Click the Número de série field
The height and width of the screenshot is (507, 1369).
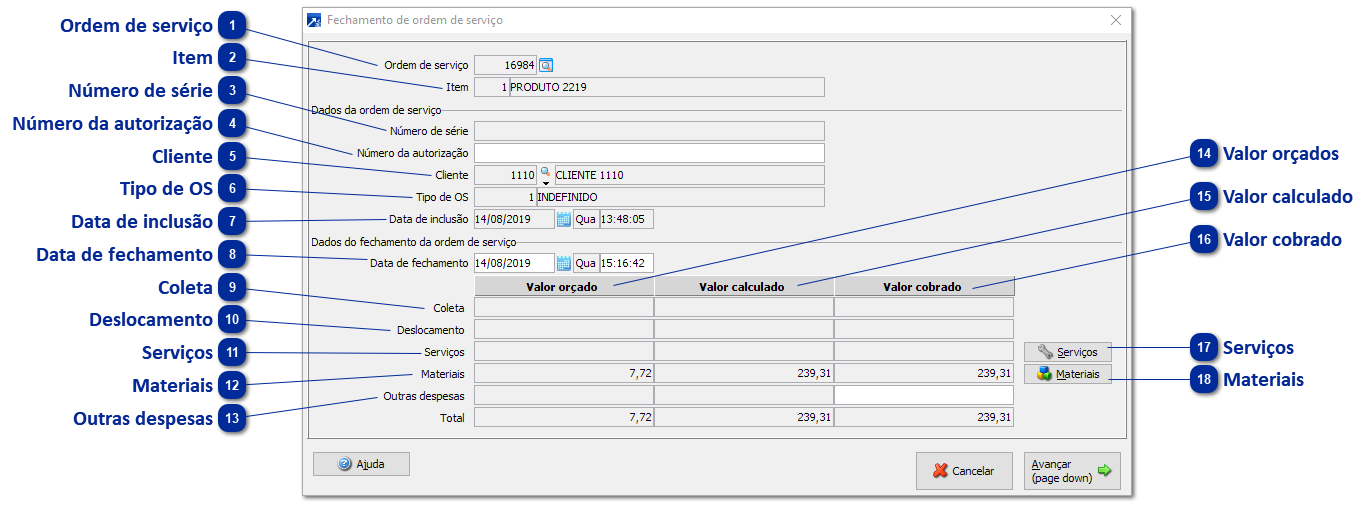(x=649, y=131)
